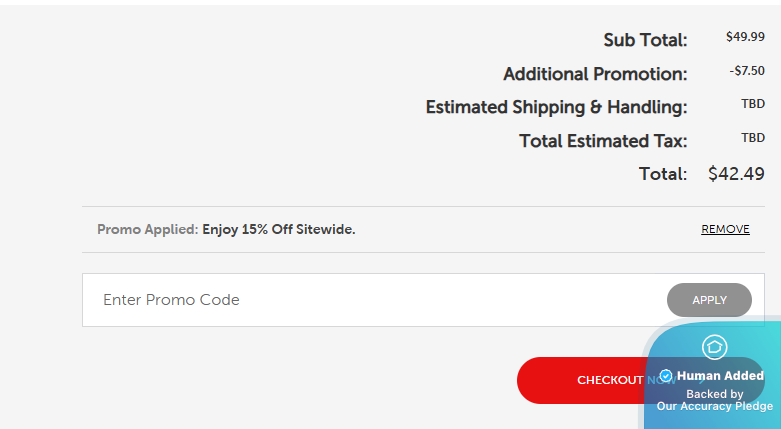Select the Enjoy 15% Off Sitewide text

(279, 229)
